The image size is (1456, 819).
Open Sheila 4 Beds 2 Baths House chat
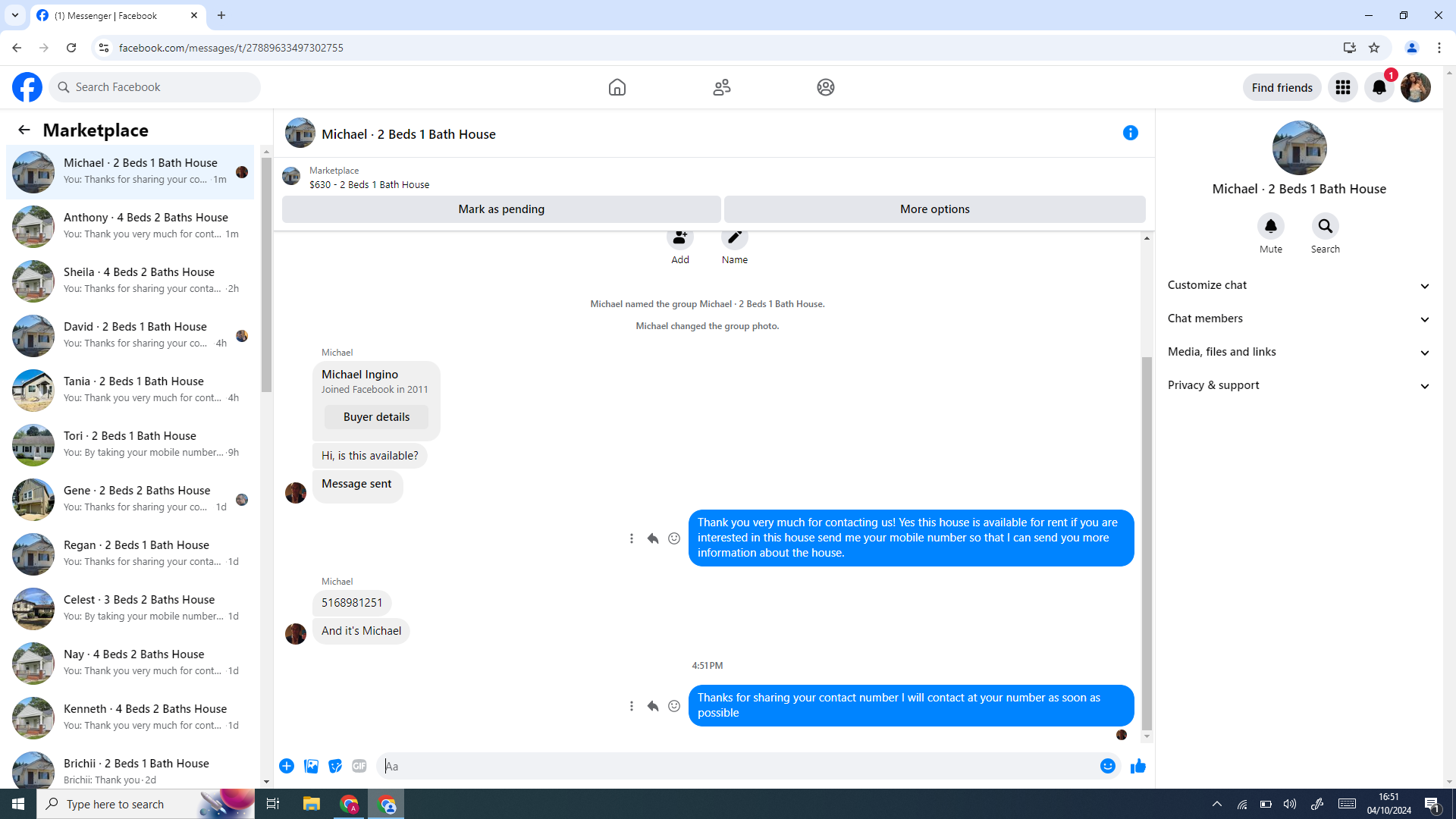pos(130,281)
